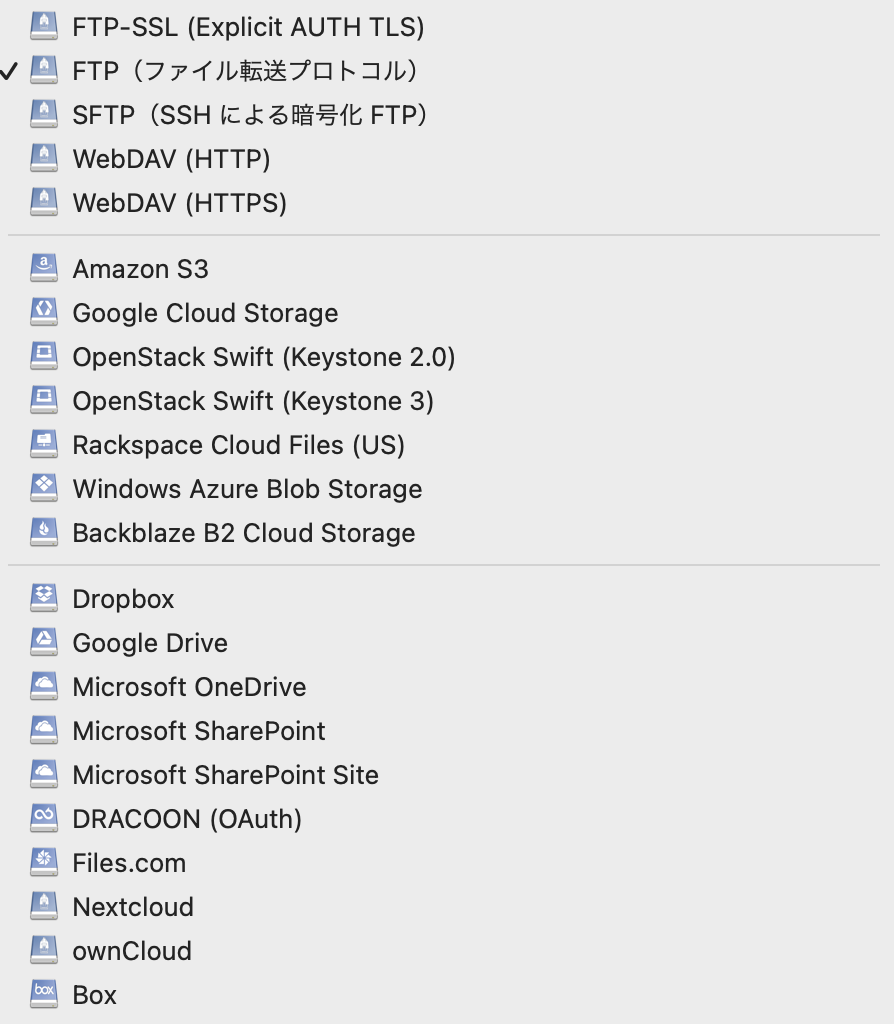Choose OpenStack Swift (Keystone 3)
The image size is (894, 1024).
click(253, 401)
